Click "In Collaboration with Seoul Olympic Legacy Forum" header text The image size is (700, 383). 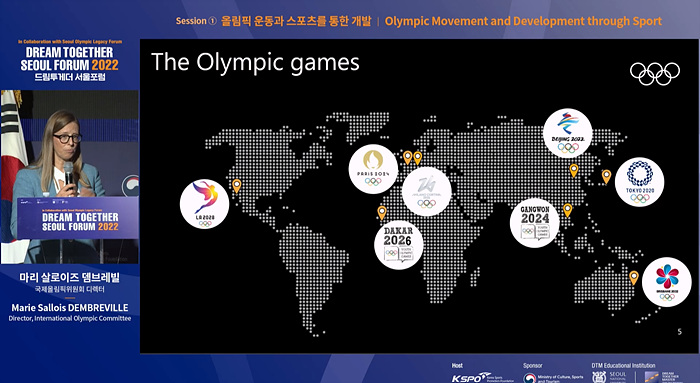coord(70,42)
